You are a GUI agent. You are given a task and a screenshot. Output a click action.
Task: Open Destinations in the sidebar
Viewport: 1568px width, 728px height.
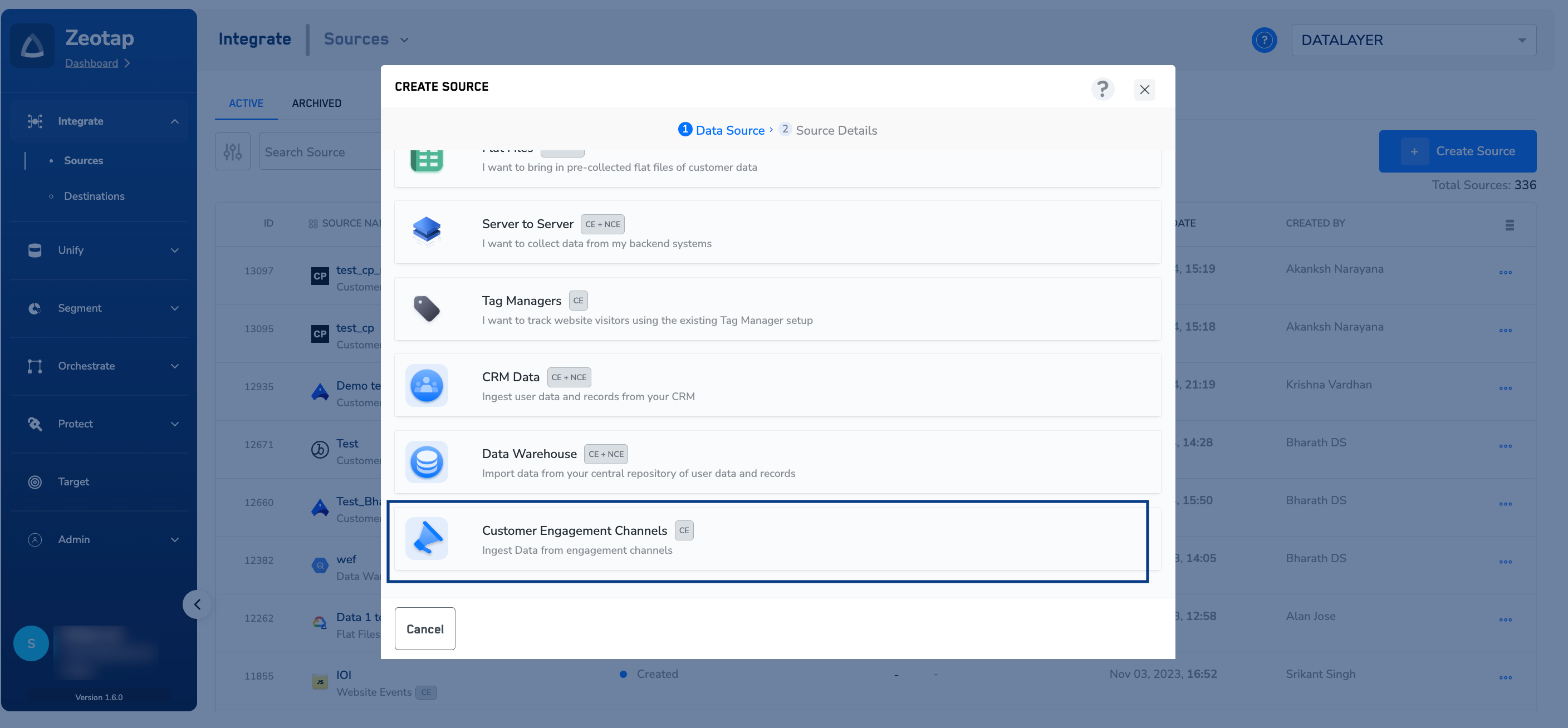(x=94, y=196)
